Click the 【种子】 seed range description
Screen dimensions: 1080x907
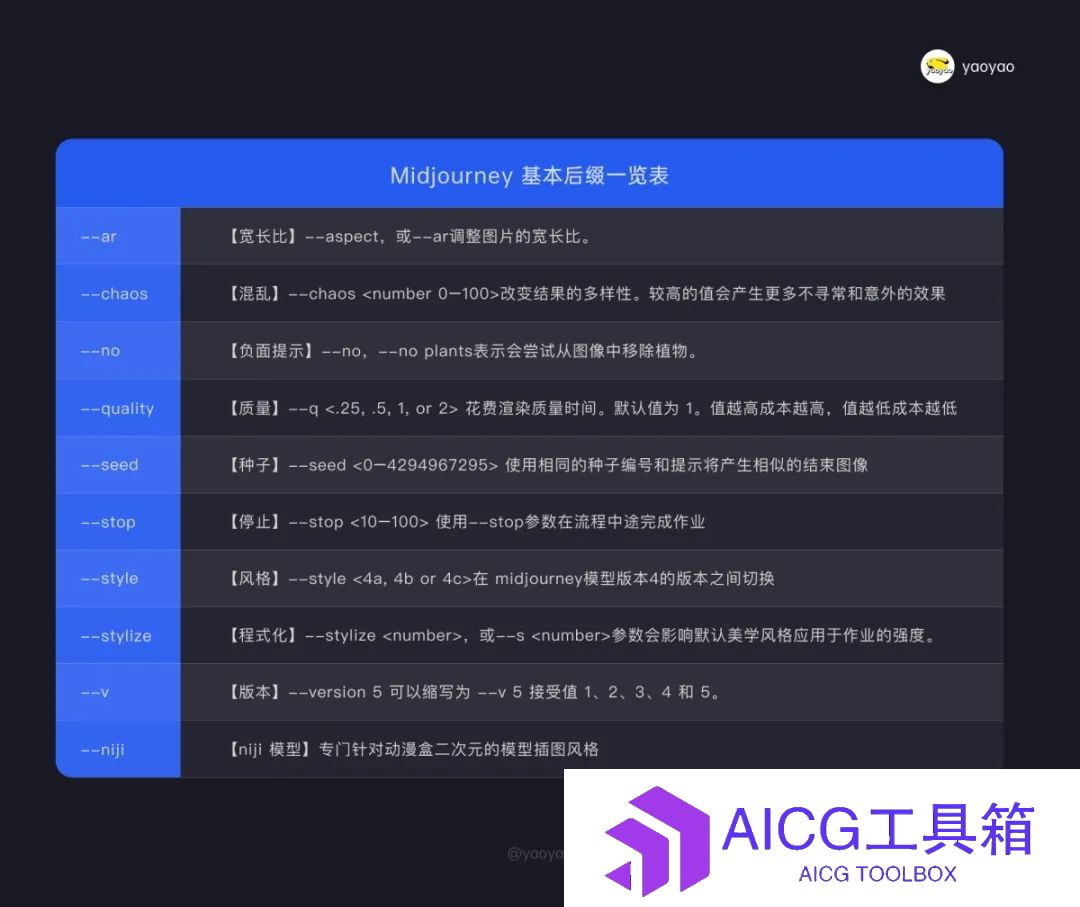point(548,465)
